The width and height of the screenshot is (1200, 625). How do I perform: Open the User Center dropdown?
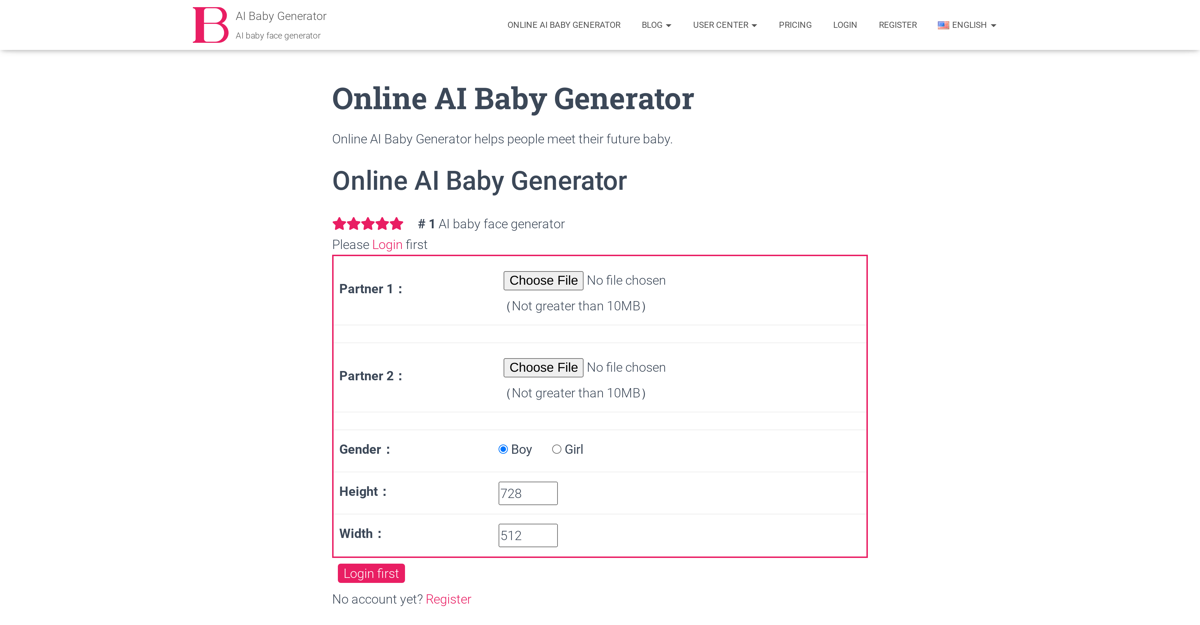724,25
